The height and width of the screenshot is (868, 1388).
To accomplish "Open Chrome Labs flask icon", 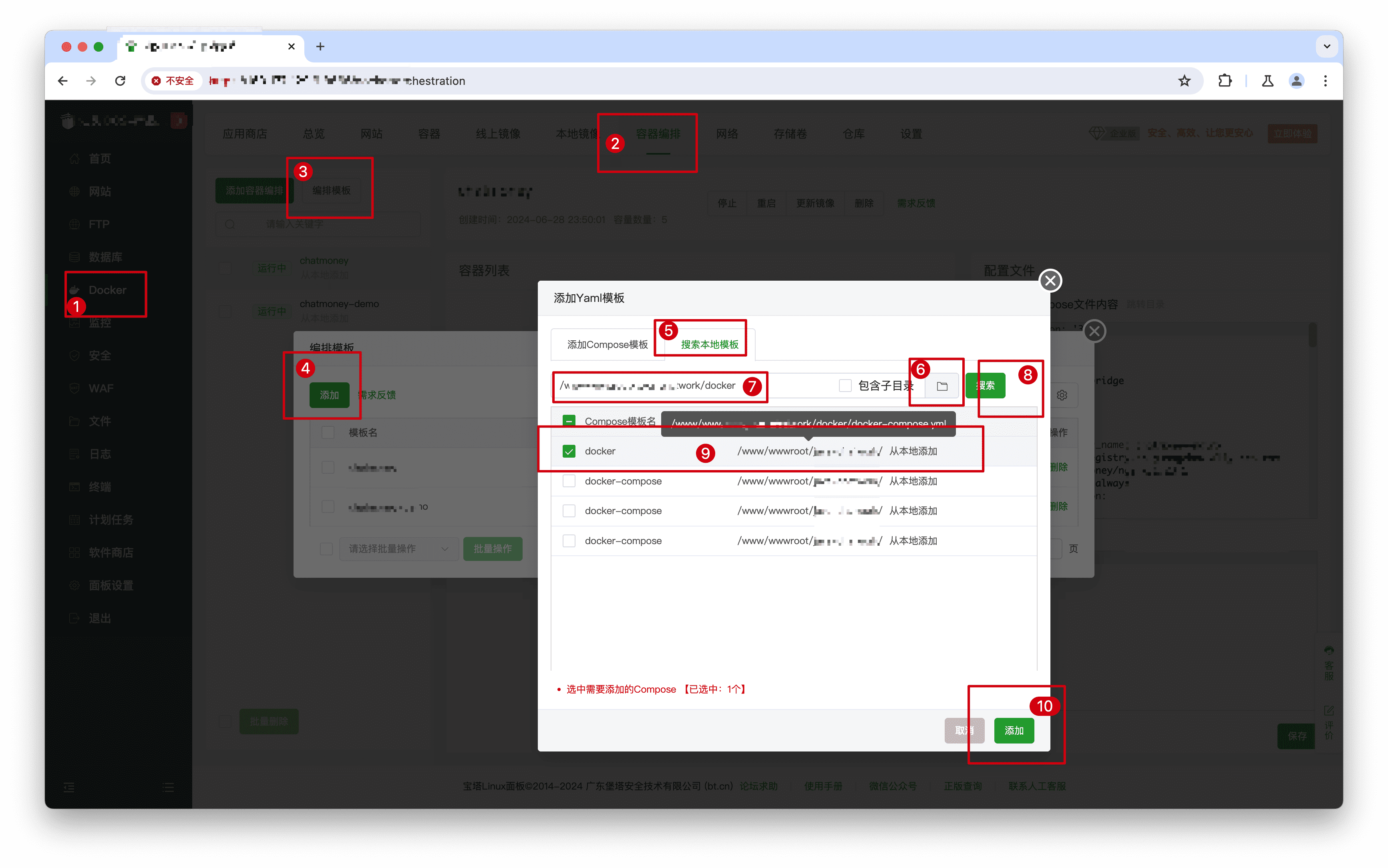I will [x=1267, y=81].
